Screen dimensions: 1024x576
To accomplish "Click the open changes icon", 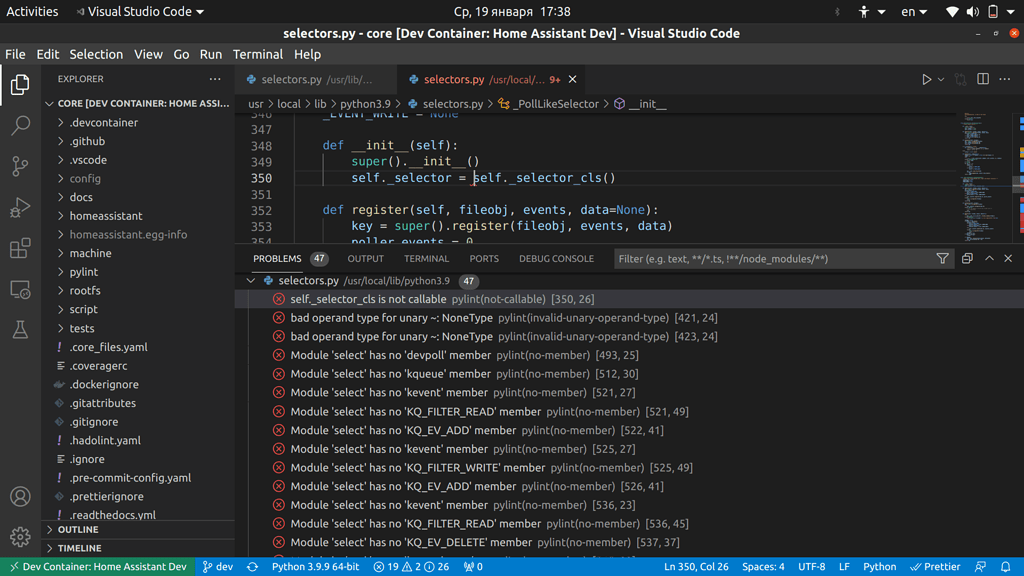I will pos(960,79).
